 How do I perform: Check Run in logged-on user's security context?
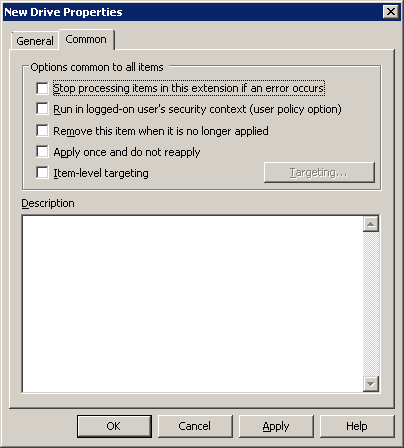pos(42,109)
